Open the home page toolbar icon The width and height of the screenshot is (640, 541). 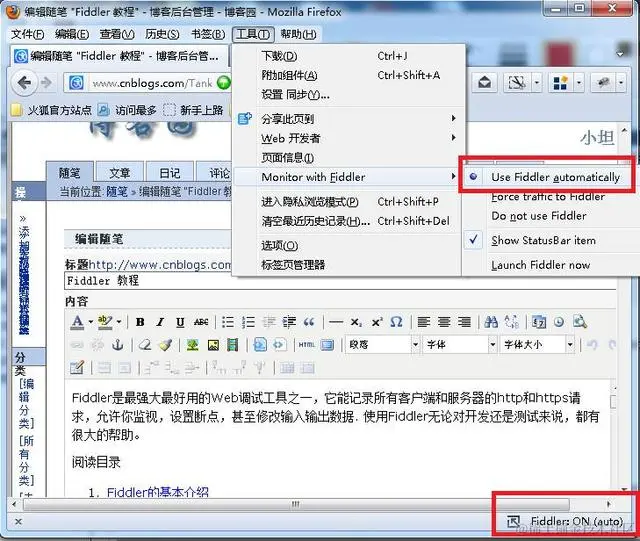tap(484, 82)
